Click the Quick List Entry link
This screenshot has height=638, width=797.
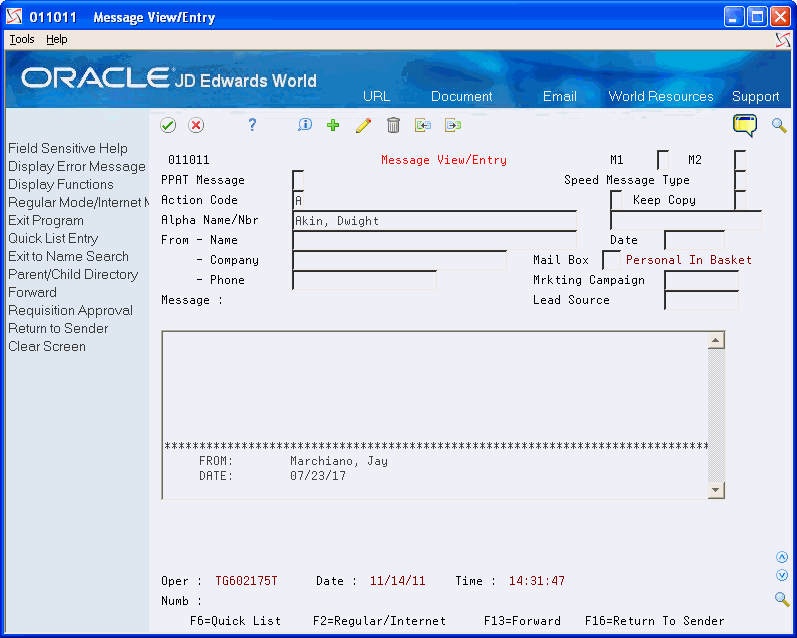[x=53, y=238]
